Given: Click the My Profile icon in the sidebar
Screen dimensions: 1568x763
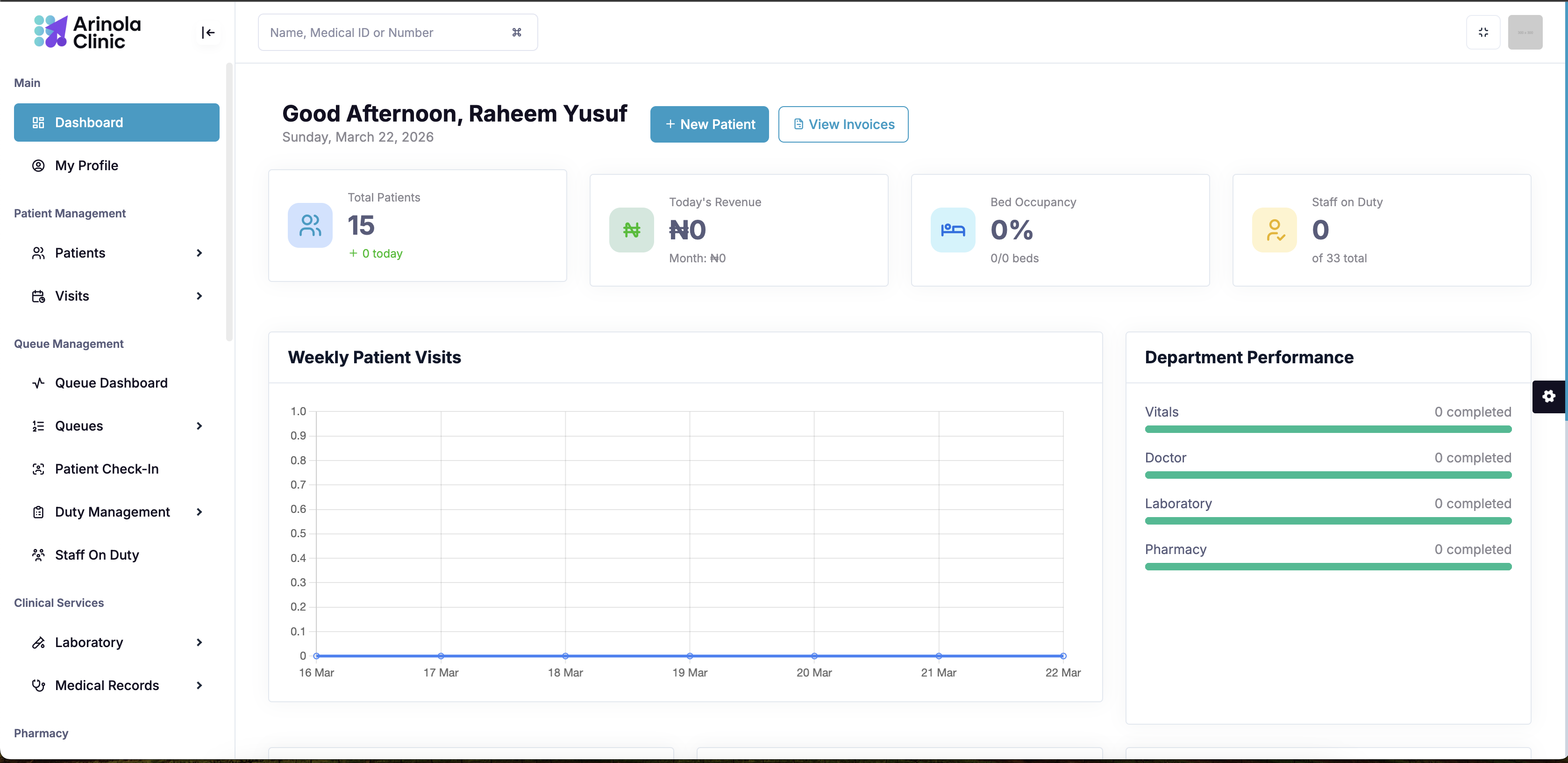Looking at the screenshot, I should point(38,165).
